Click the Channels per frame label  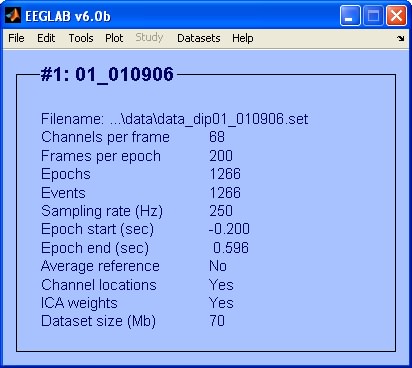tap(105, 137)
